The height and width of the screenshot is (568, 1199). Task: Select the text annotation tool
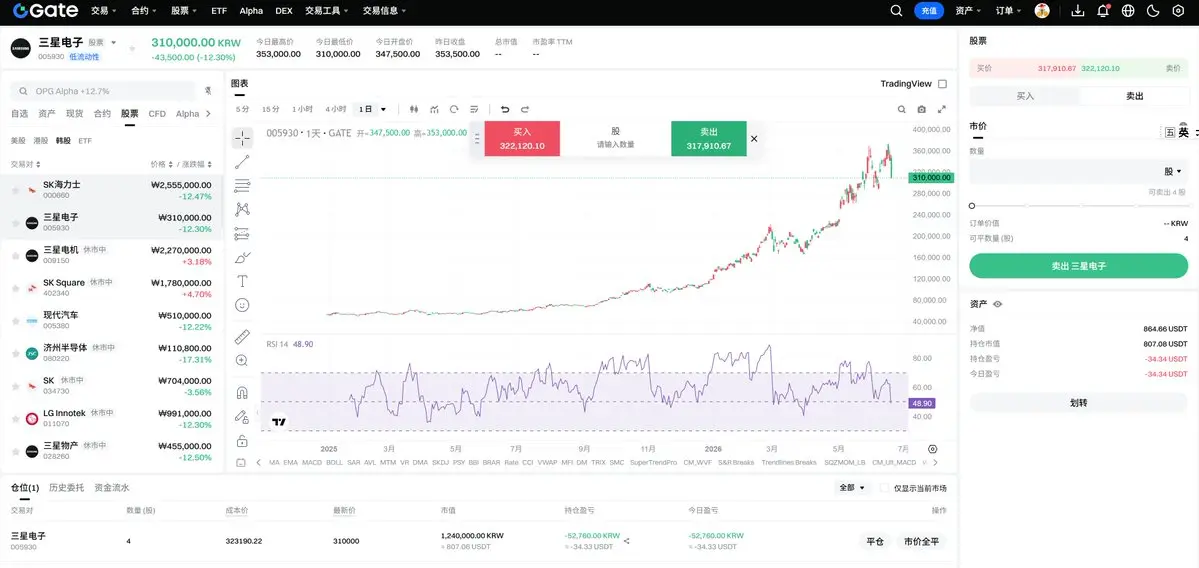242,281
